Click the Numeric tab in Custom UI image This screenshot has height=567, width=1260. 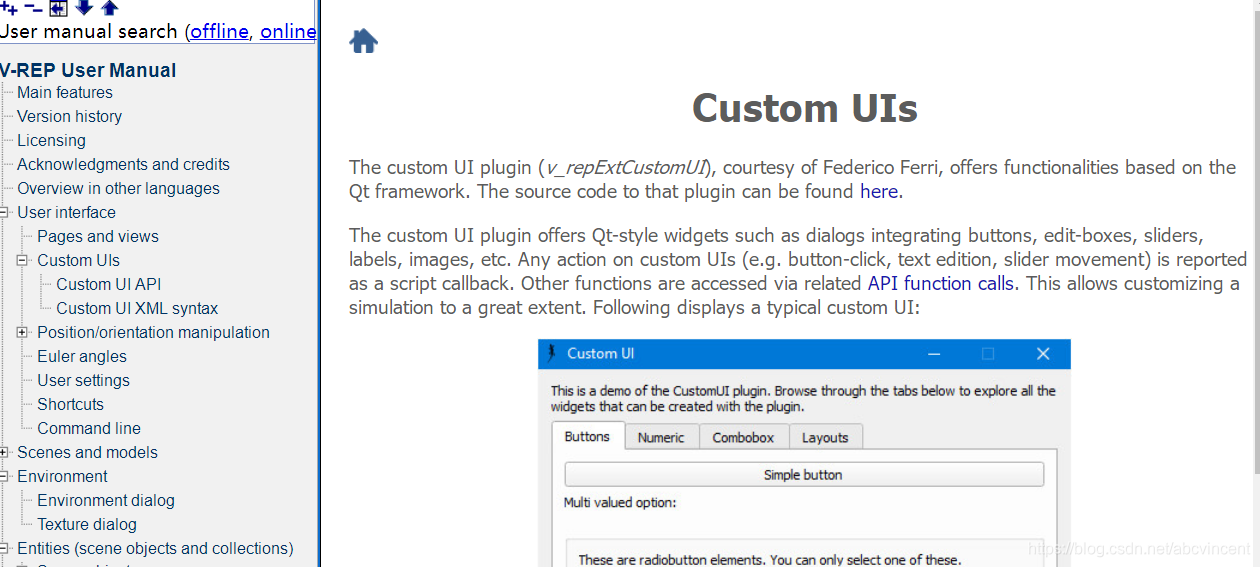661,437
